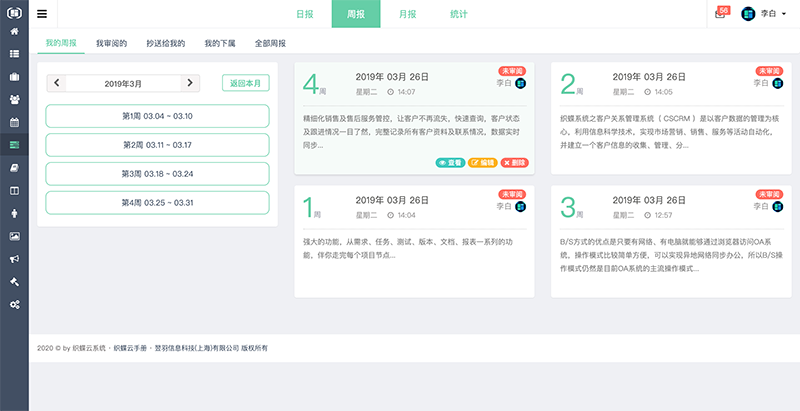The height and width of the screenshot is (411, 800).
Task: Open the list icon in sidebar
Action: [x=14, y=54]
